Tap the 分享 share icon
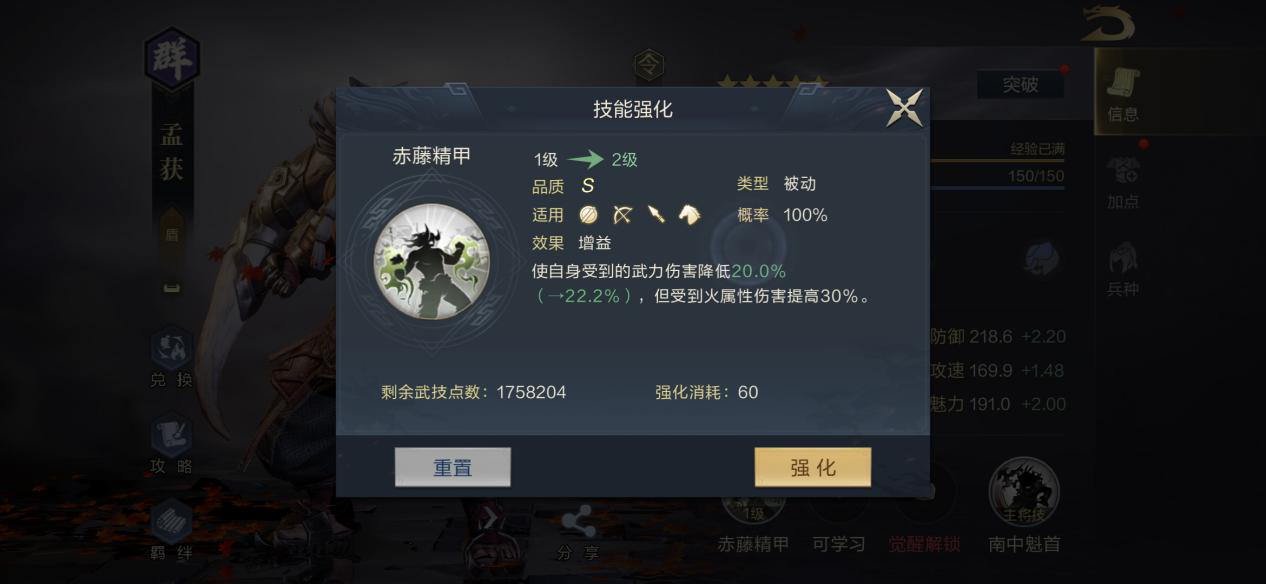The width and height of the screenshot is (1266, 584). click(578, 533)
